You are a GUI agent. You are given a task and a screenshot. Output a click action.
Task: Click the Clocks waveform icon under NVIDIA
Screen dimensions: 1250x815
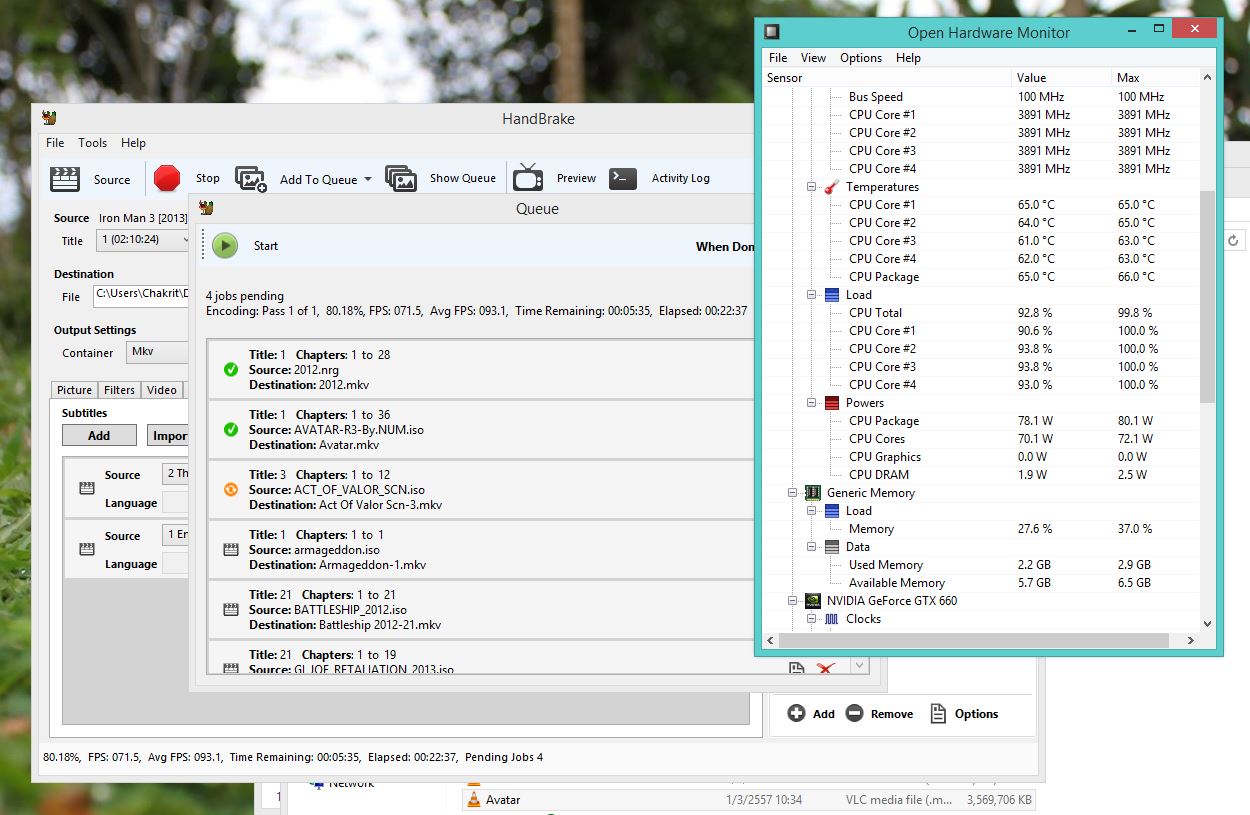tap(832, 619)
